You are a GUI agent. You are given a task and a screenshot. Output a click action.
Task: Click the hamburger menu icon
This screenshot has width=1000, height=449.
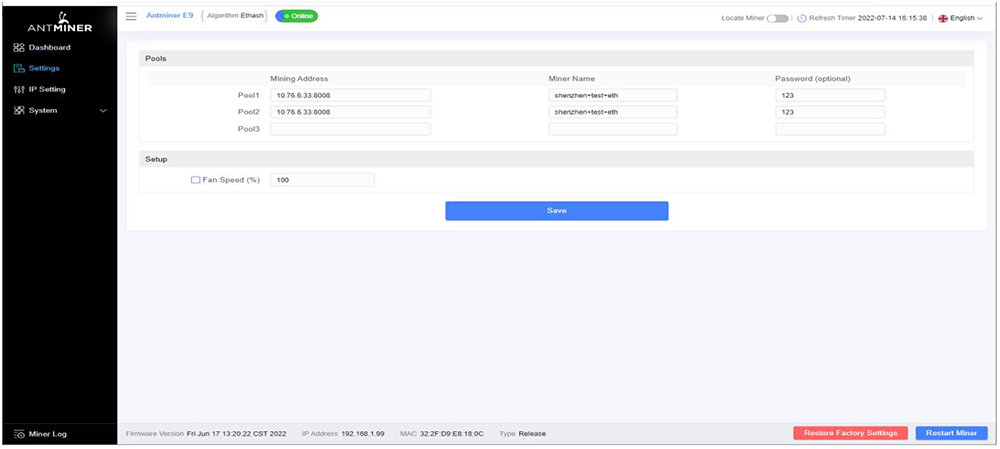[131, 17]
